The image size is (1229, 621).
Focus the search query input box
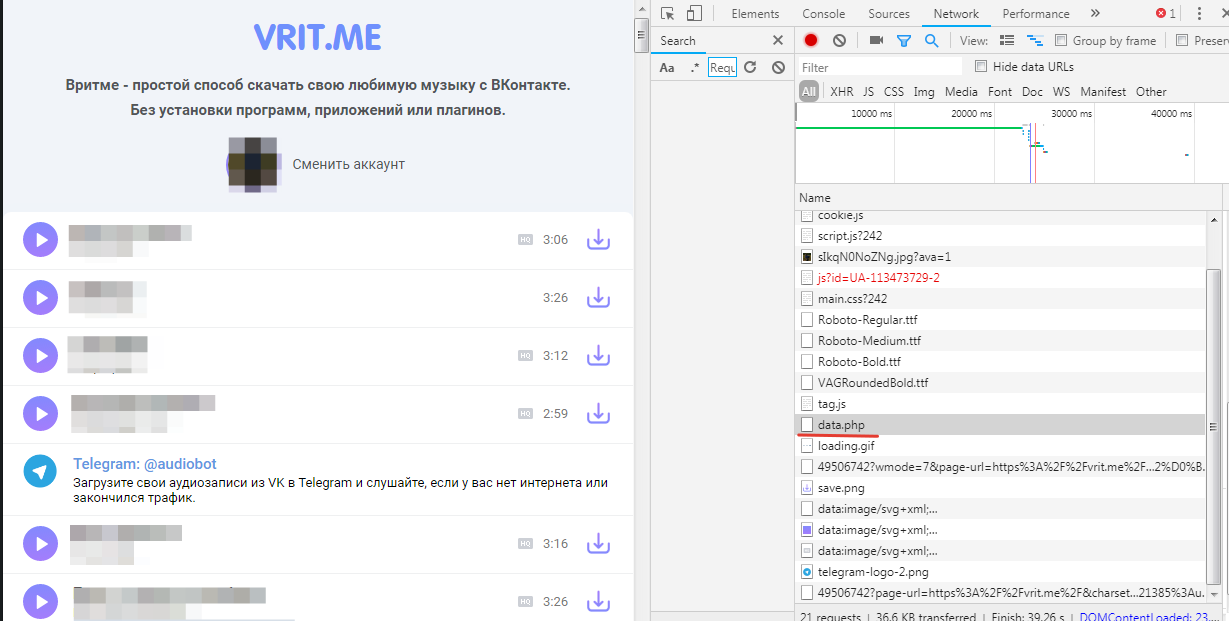[722, 68]
